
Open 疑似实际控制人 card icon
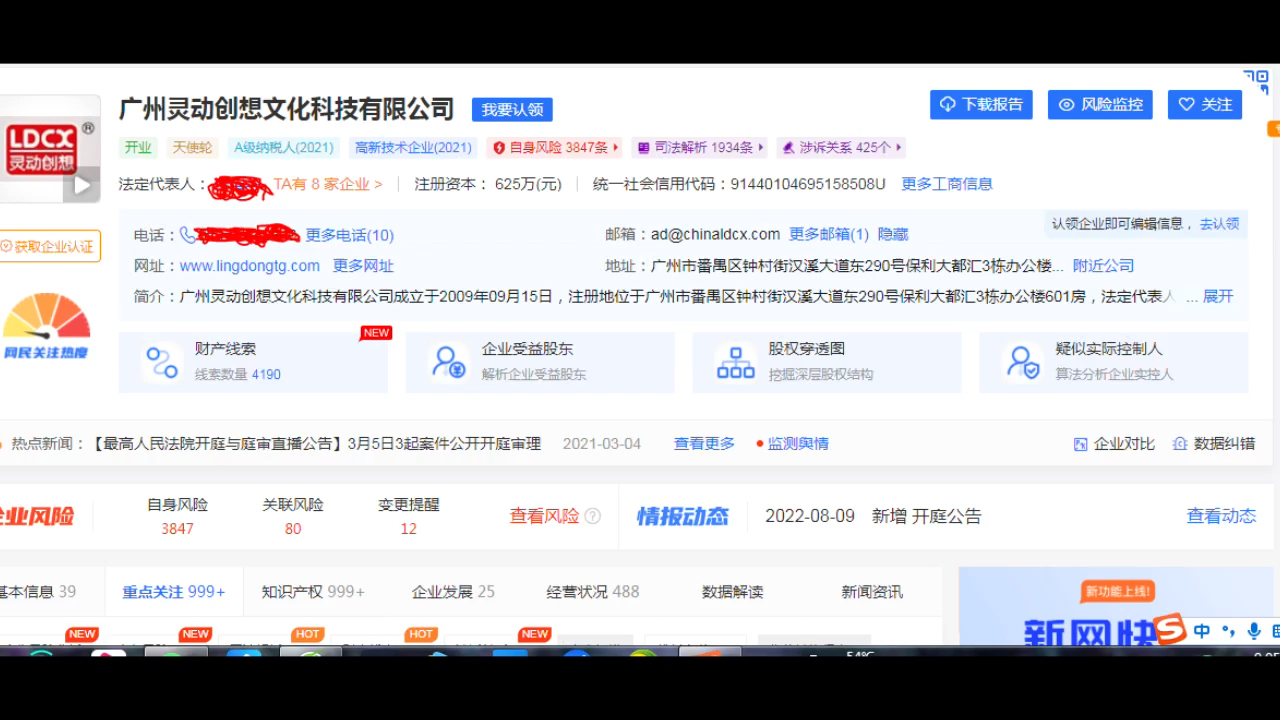[x=1023, y=362]
